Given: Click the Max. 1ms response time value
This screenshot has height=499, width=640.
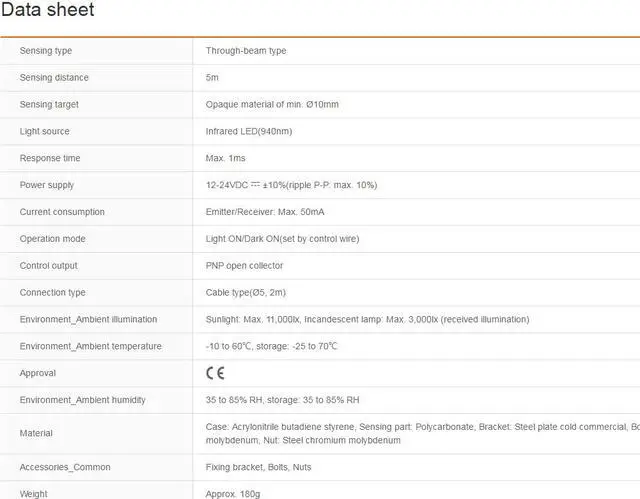Looking at the screenshot, I should click(x=225, y=159).
